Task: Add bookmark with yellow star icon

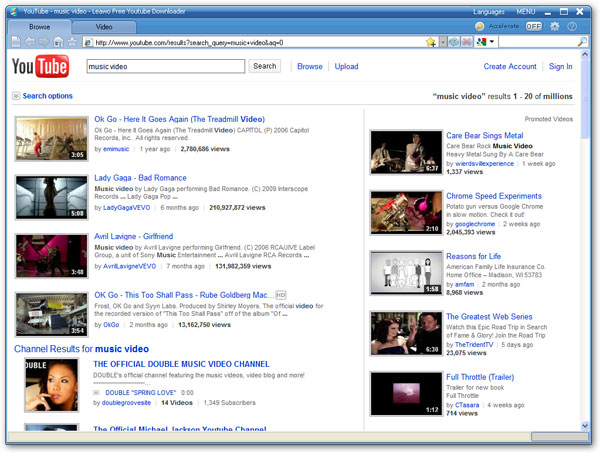Action: 431,42
